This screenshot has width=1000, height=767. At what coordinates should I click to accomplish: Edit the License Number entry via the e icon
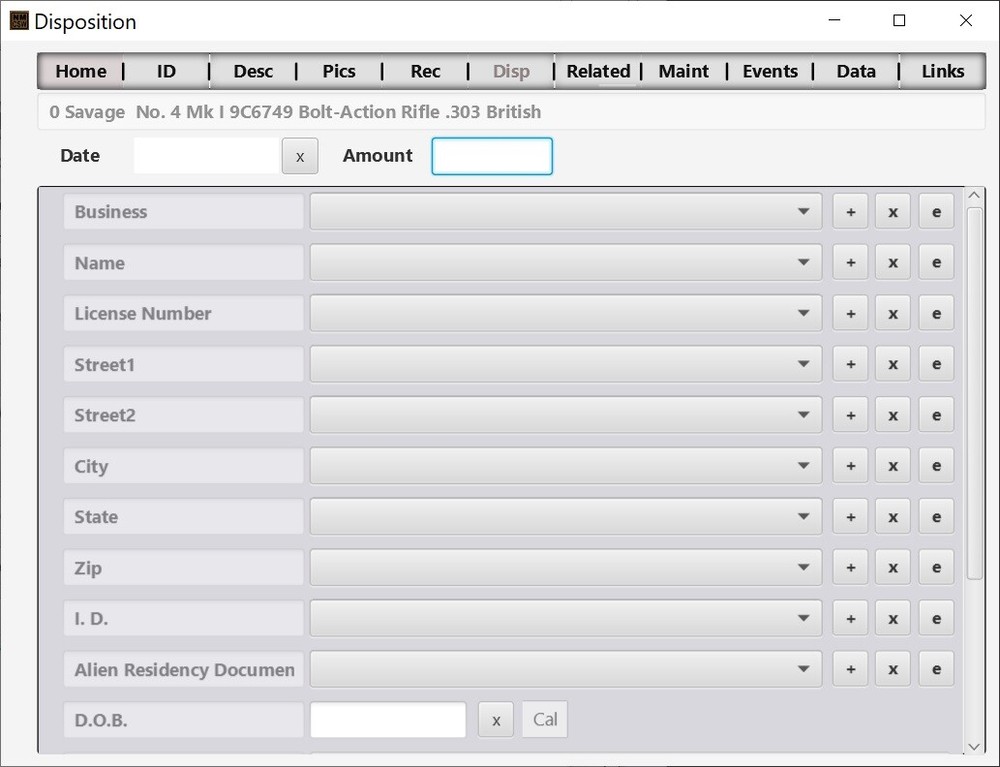(x=936, y=312)
